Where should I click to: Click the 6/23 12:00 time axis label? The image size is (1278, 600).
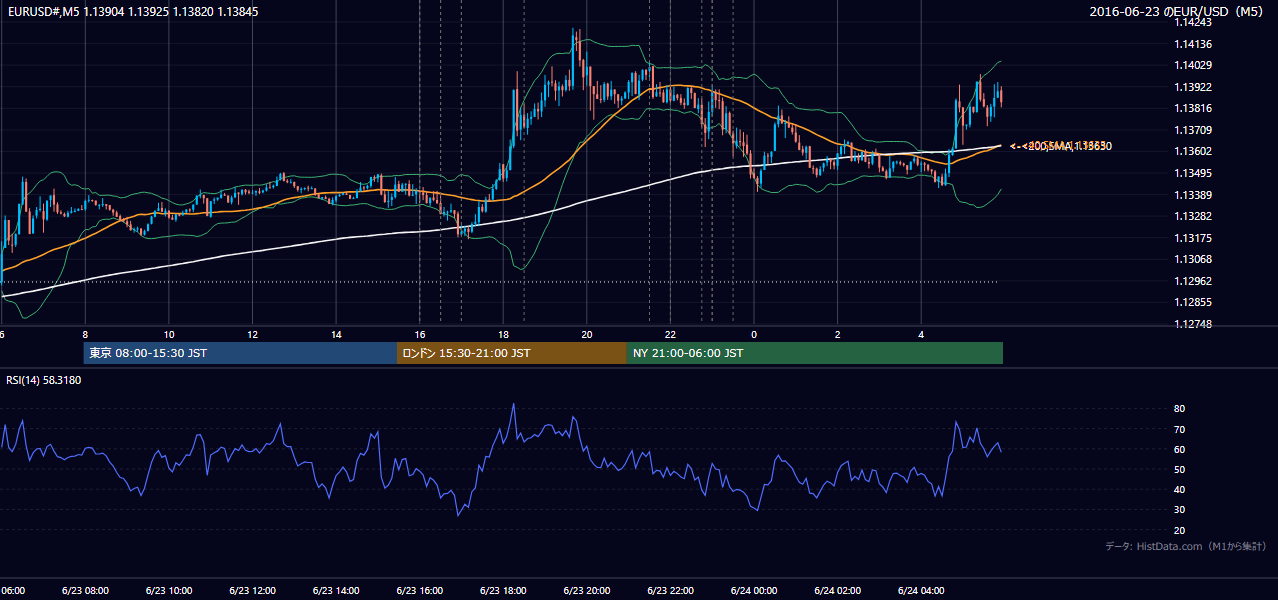click(x=253, y=591)
